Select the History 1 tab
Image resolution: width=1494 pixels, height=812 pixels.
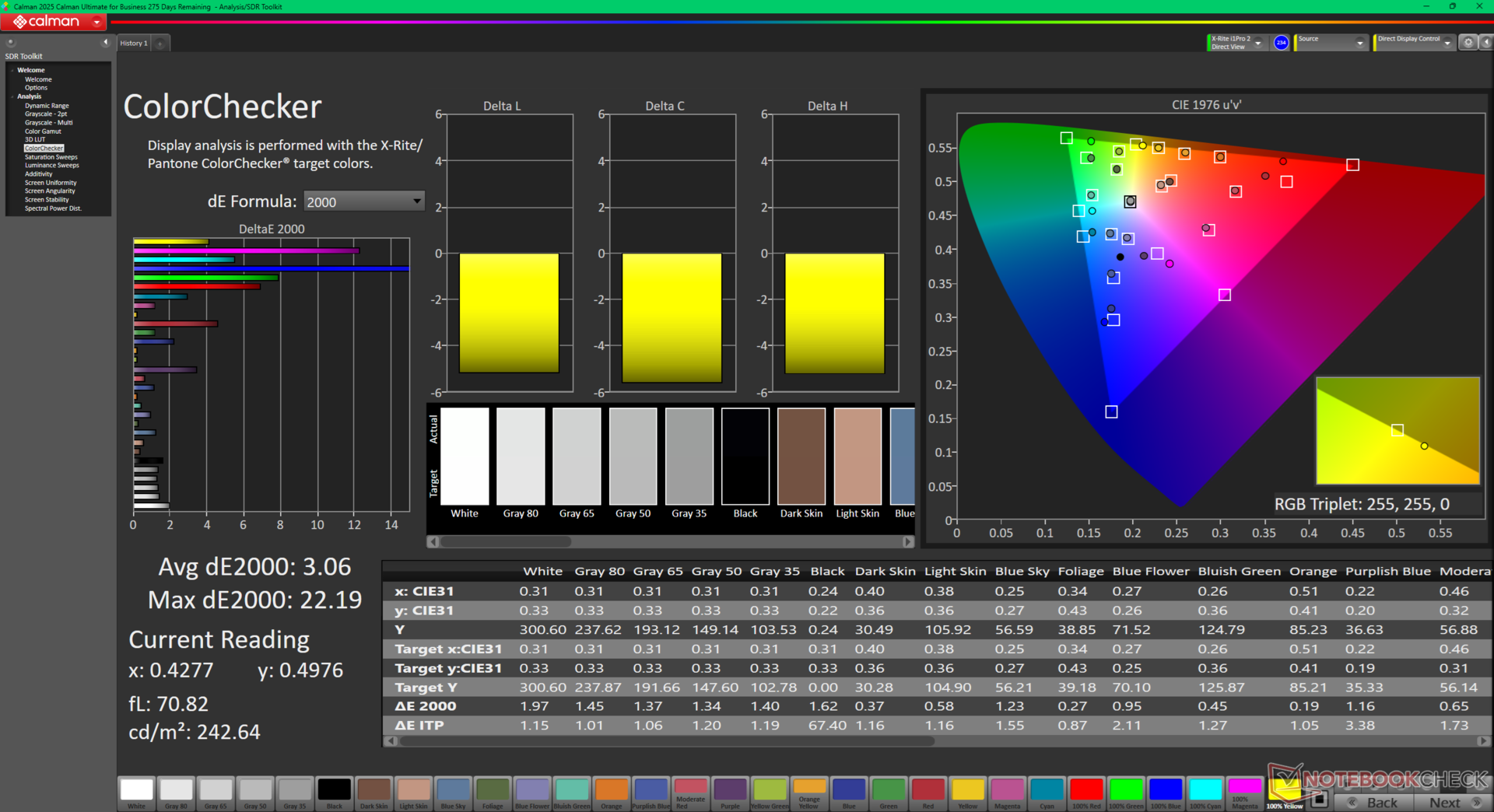click(133, 44)
